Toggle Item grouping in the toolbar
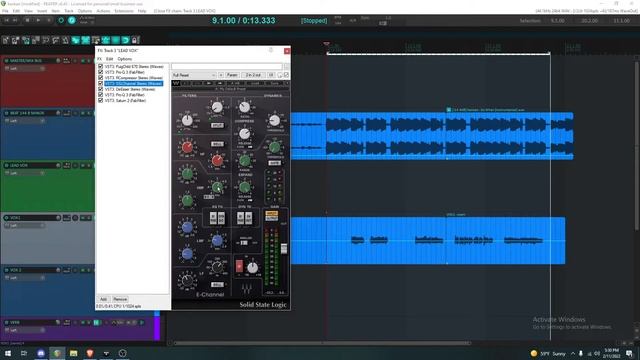640x360 pixels. pyautogui.click(x=86, y=40)
